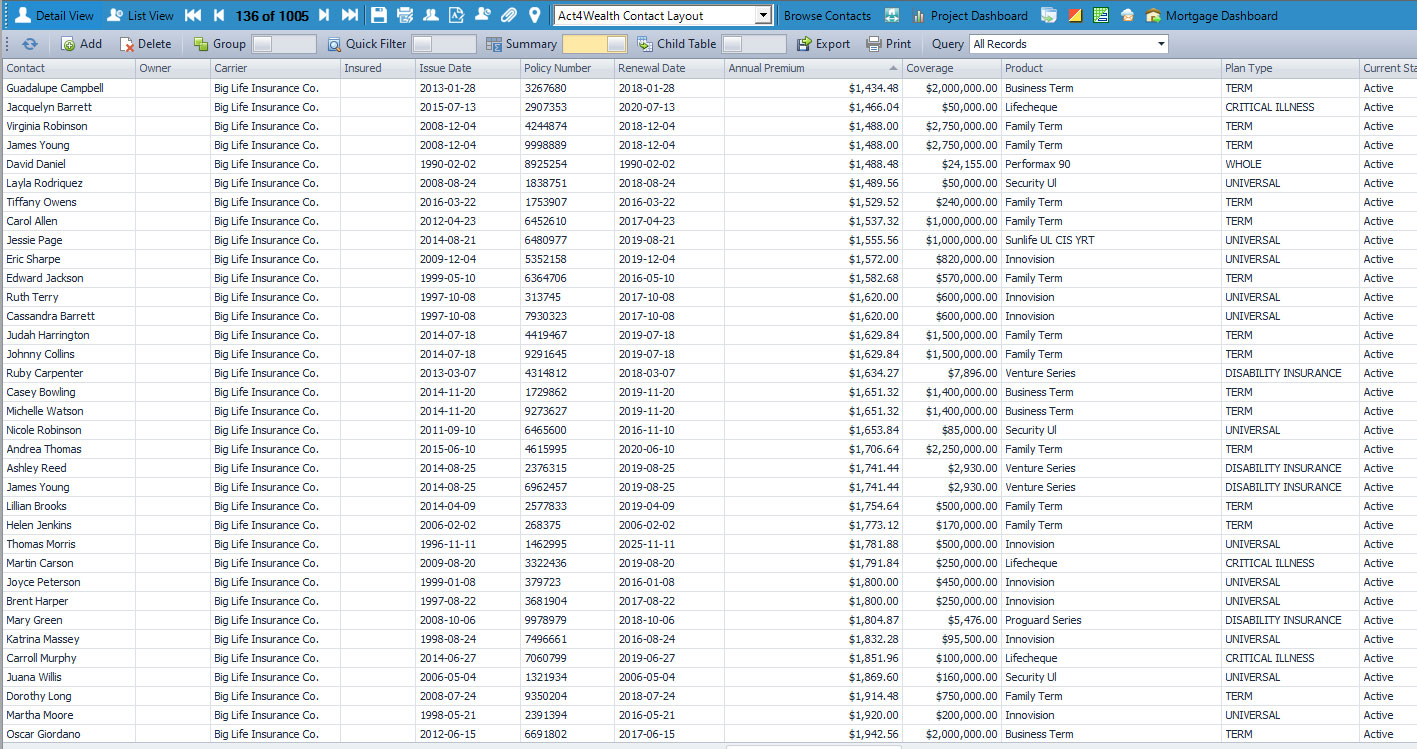Click the orange envelope mail icon
Image resolution: width=1417 pixels, height=749 pixels.
click(1127, 15)
